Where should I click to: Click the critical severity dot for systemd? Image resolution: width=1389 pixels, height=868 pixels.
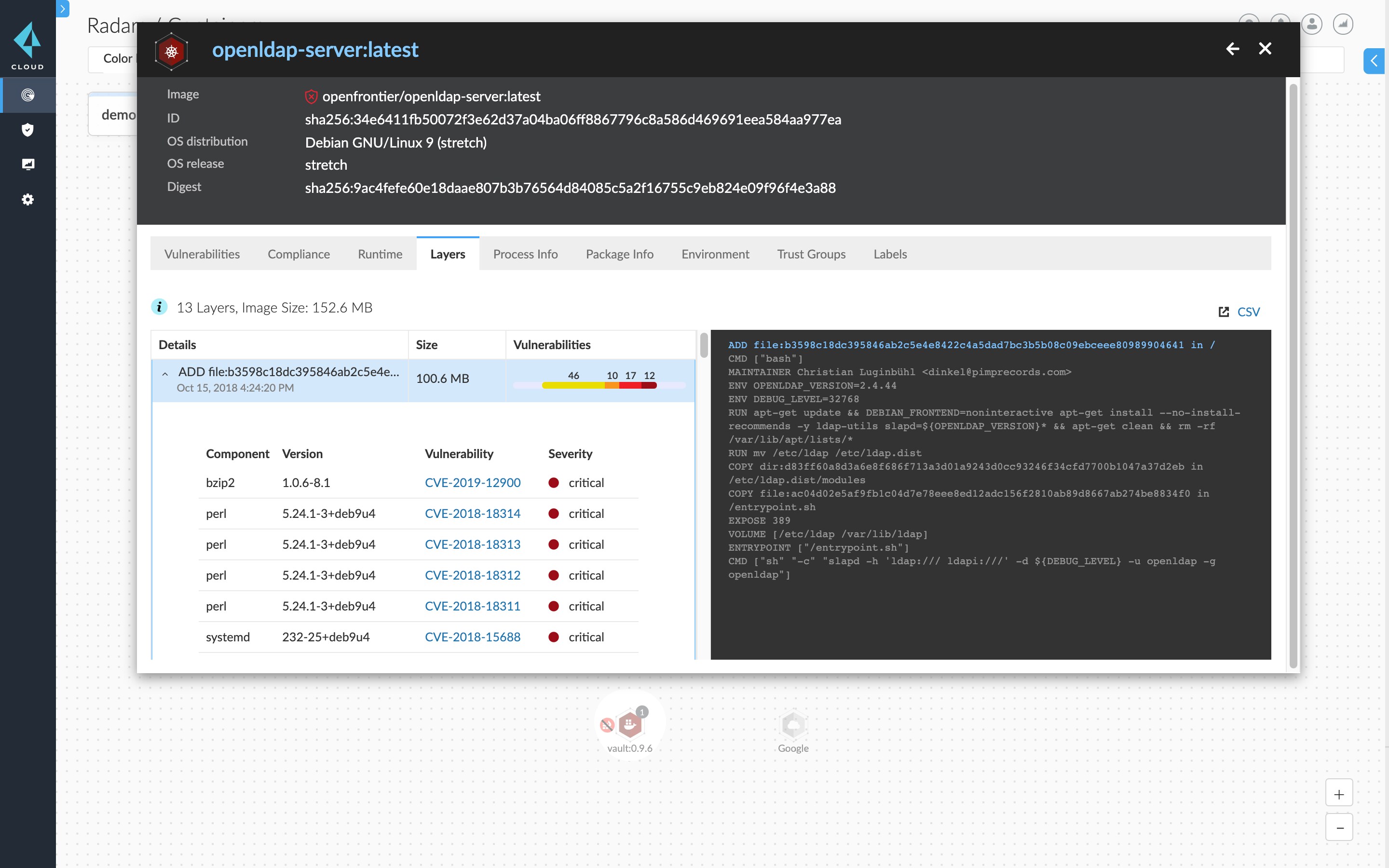point(554,637)
